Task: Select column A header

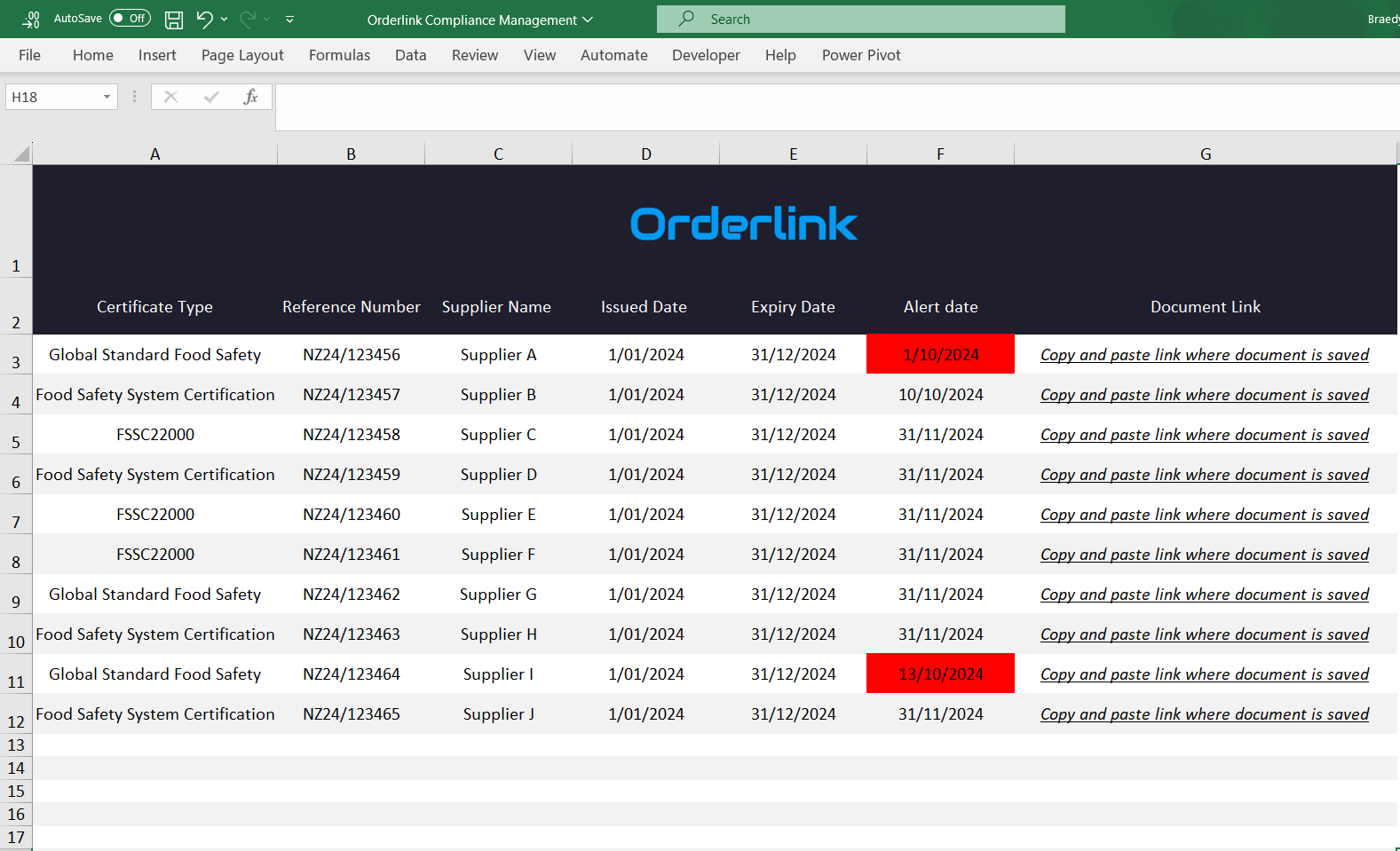Action: (155, 154)
